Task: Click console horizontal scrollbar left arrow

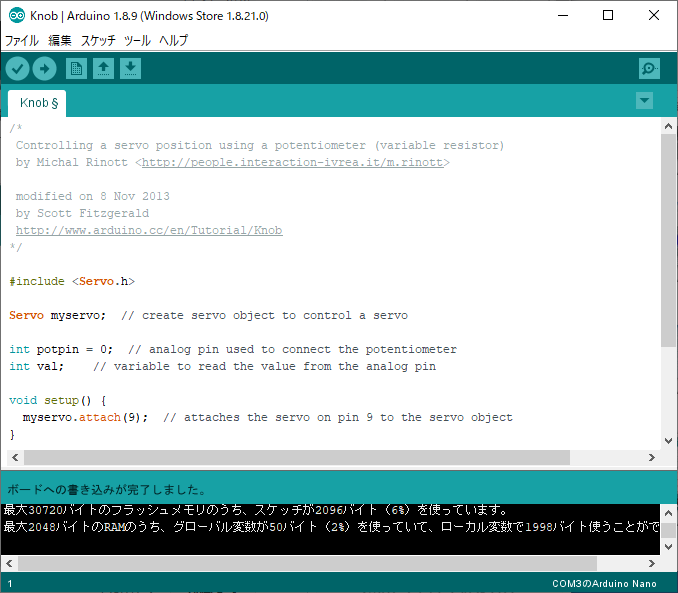Action: click(x=9, y=564)
